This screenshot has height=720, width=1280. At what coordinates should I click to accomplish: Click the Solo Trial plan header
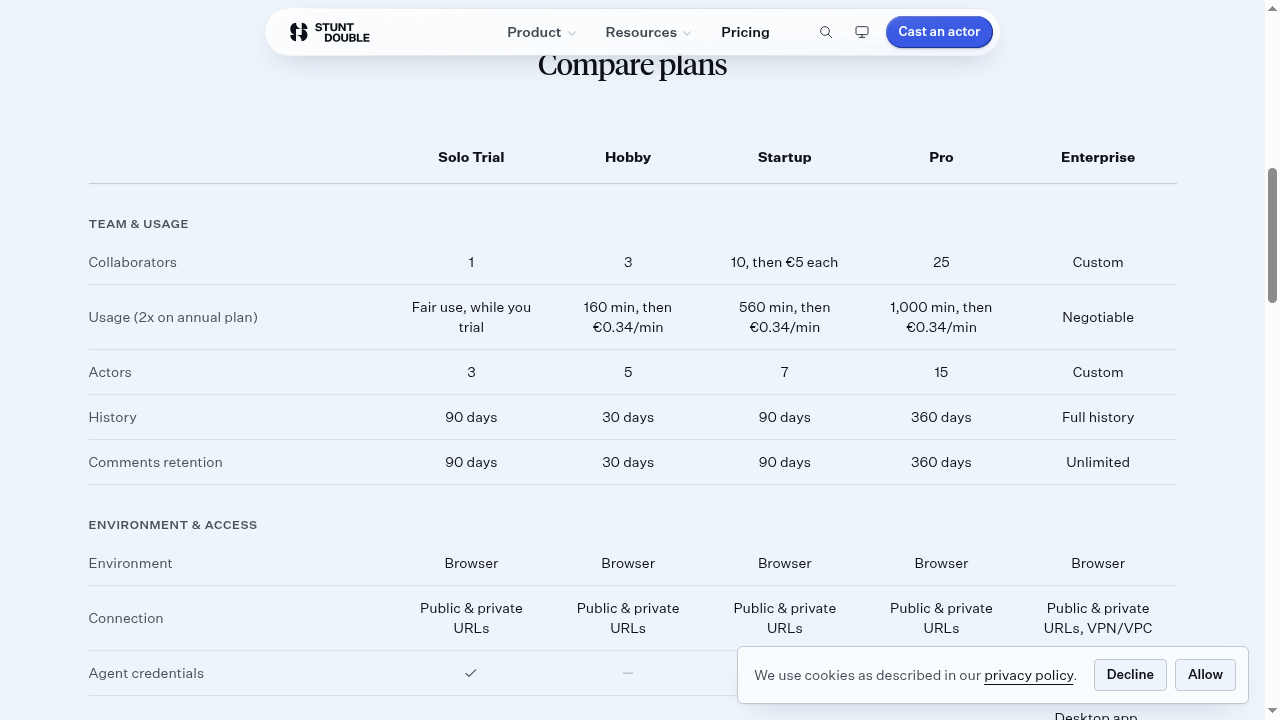[x=471, y=157]
